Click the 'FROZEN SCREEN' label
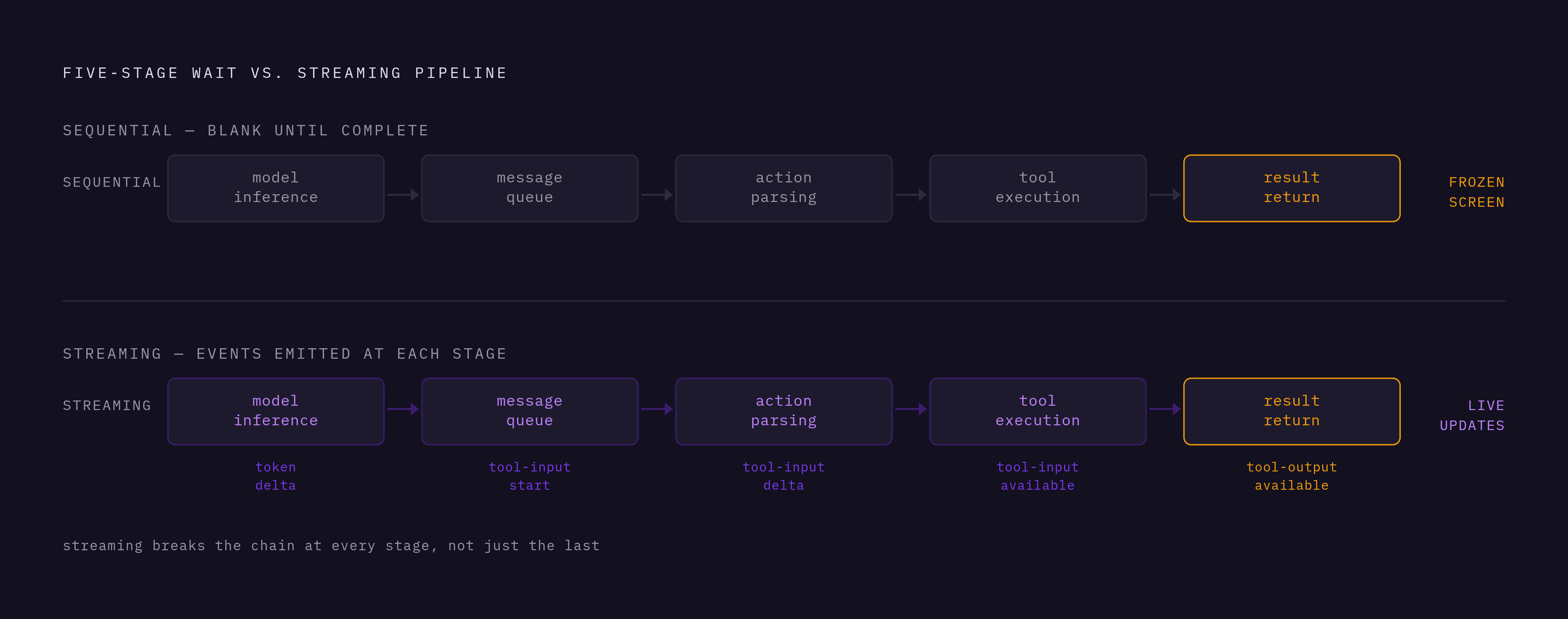 tap(1477, 192)
